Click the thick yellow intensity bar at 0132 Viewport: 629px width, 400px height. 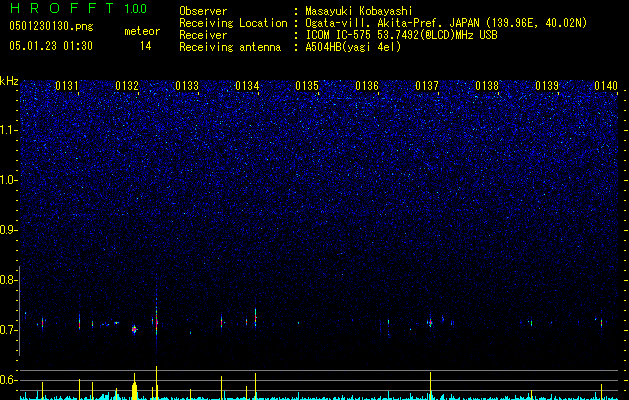coord(134,387)
